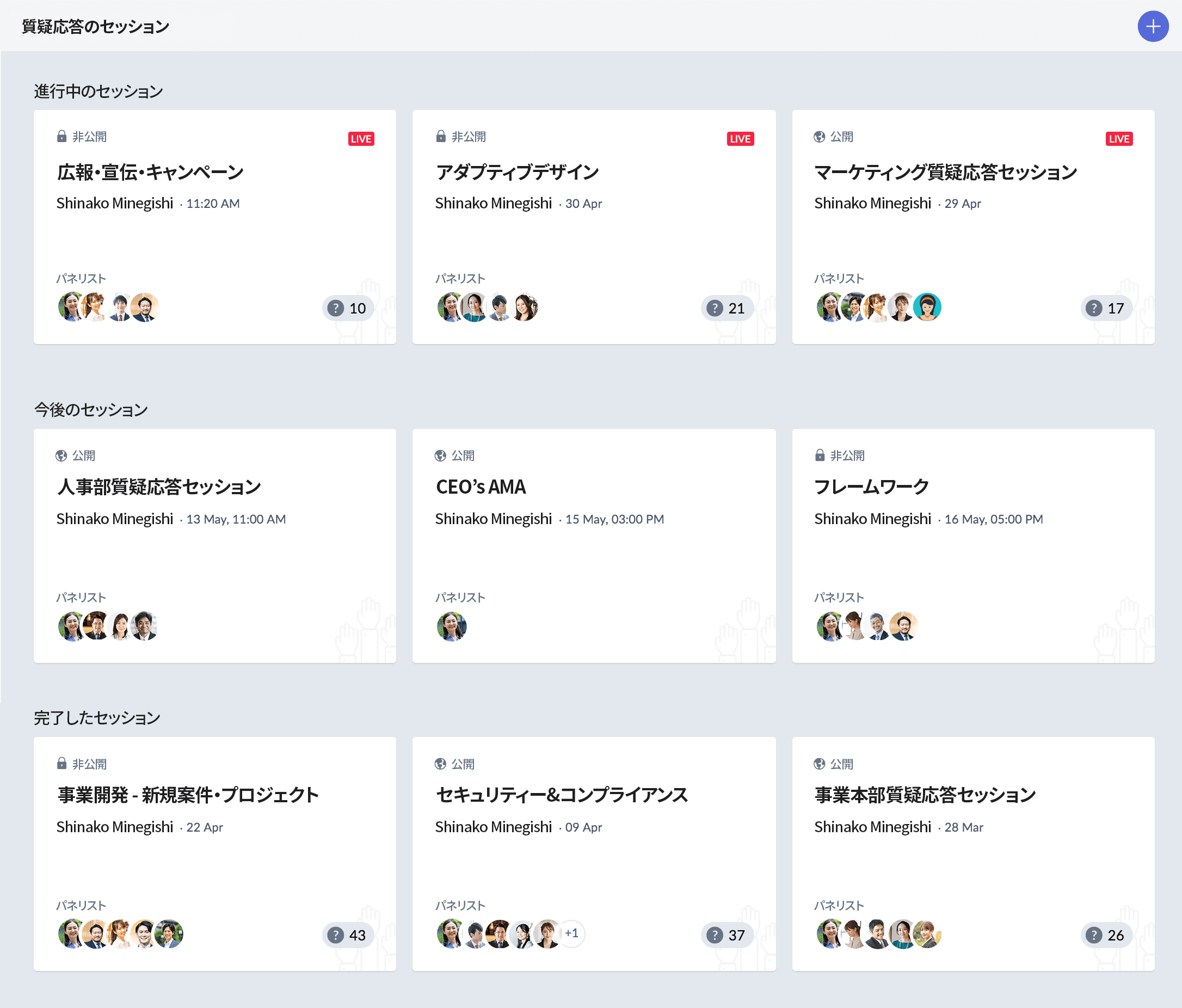Open the question counter showing 21

[x=727, y=308]
